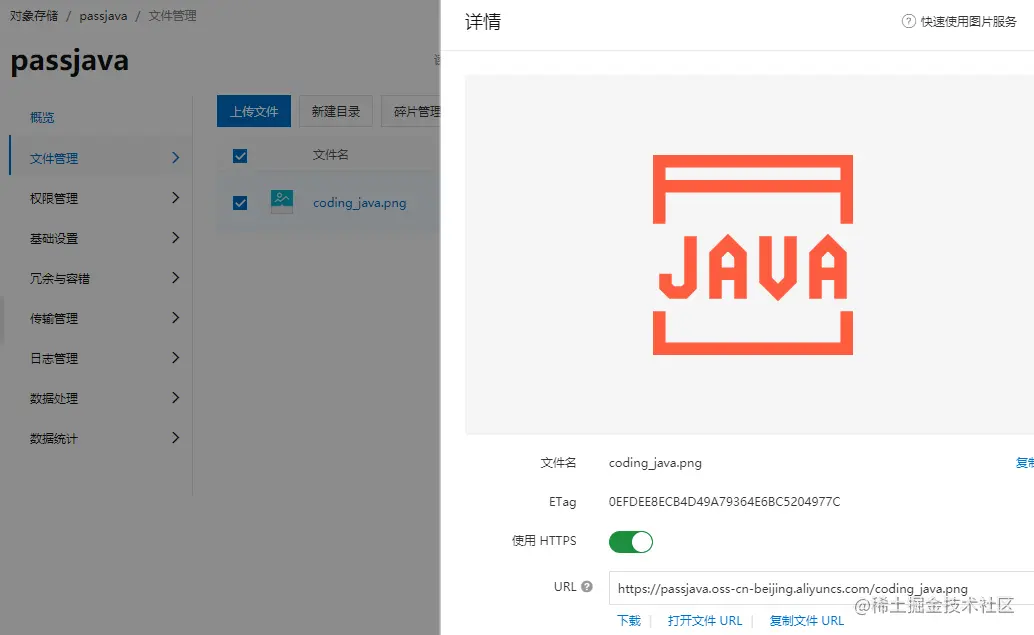Expand the 权限管理 chevron

point(175,198)
